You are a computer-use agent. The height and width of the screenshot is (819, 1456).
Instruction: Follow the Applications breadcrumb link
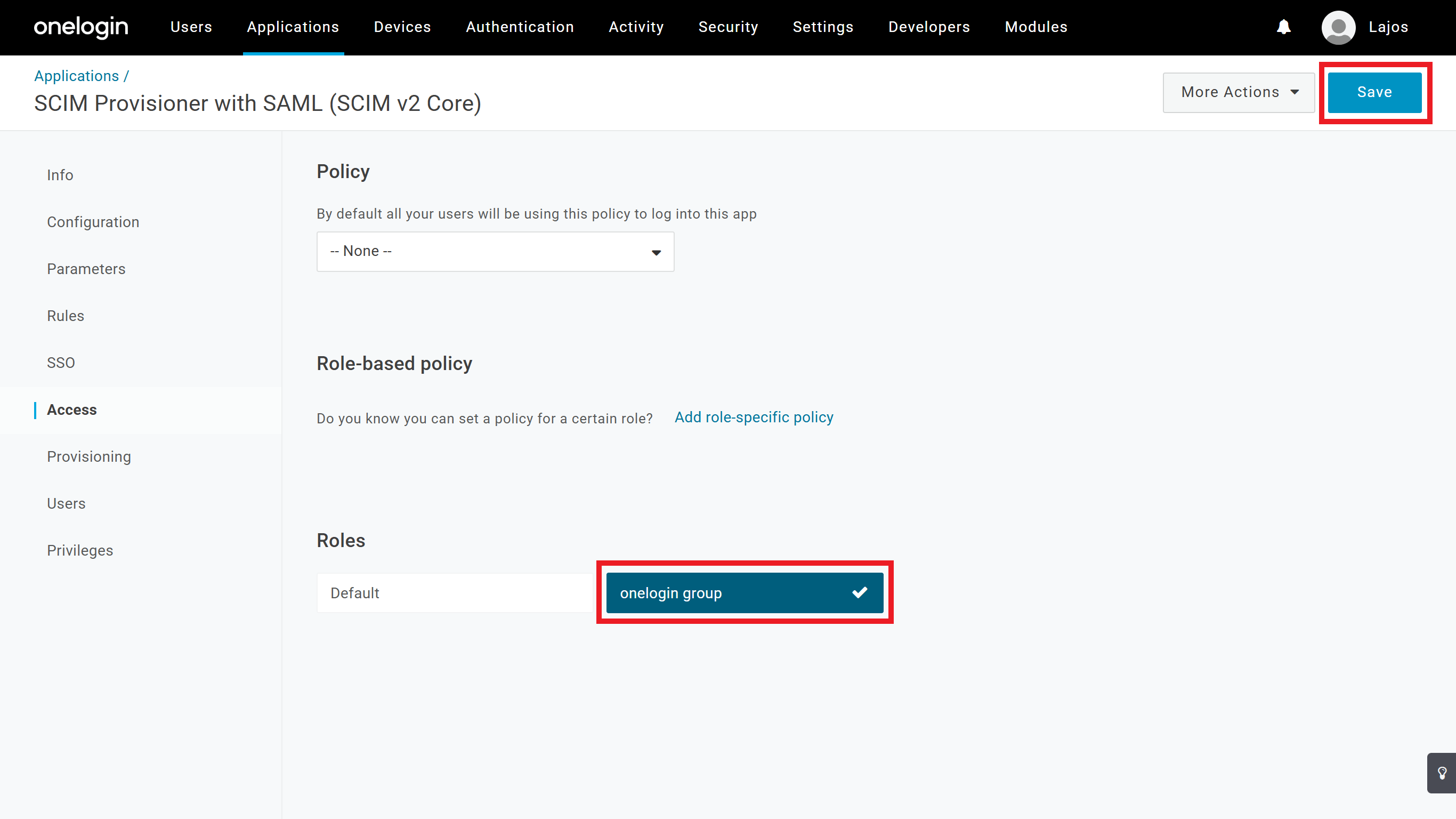[x=76, y=75]
